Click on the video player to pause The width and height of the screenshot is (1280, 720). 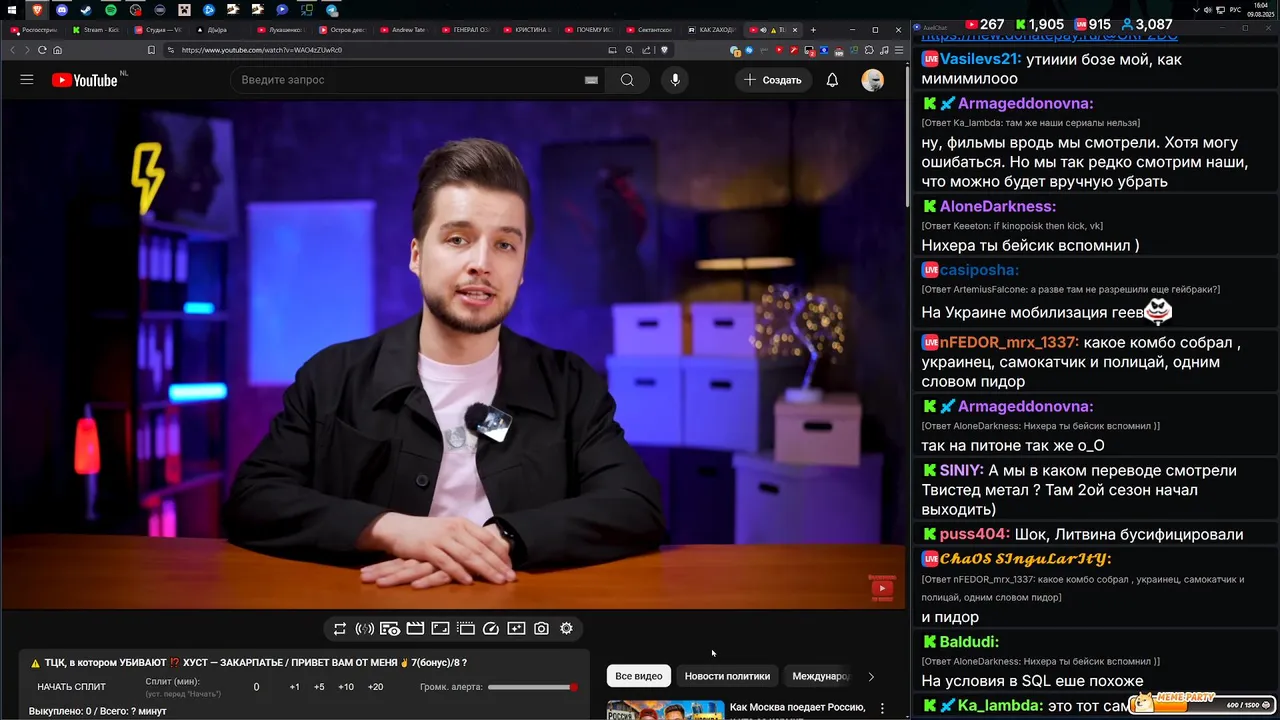453,353
